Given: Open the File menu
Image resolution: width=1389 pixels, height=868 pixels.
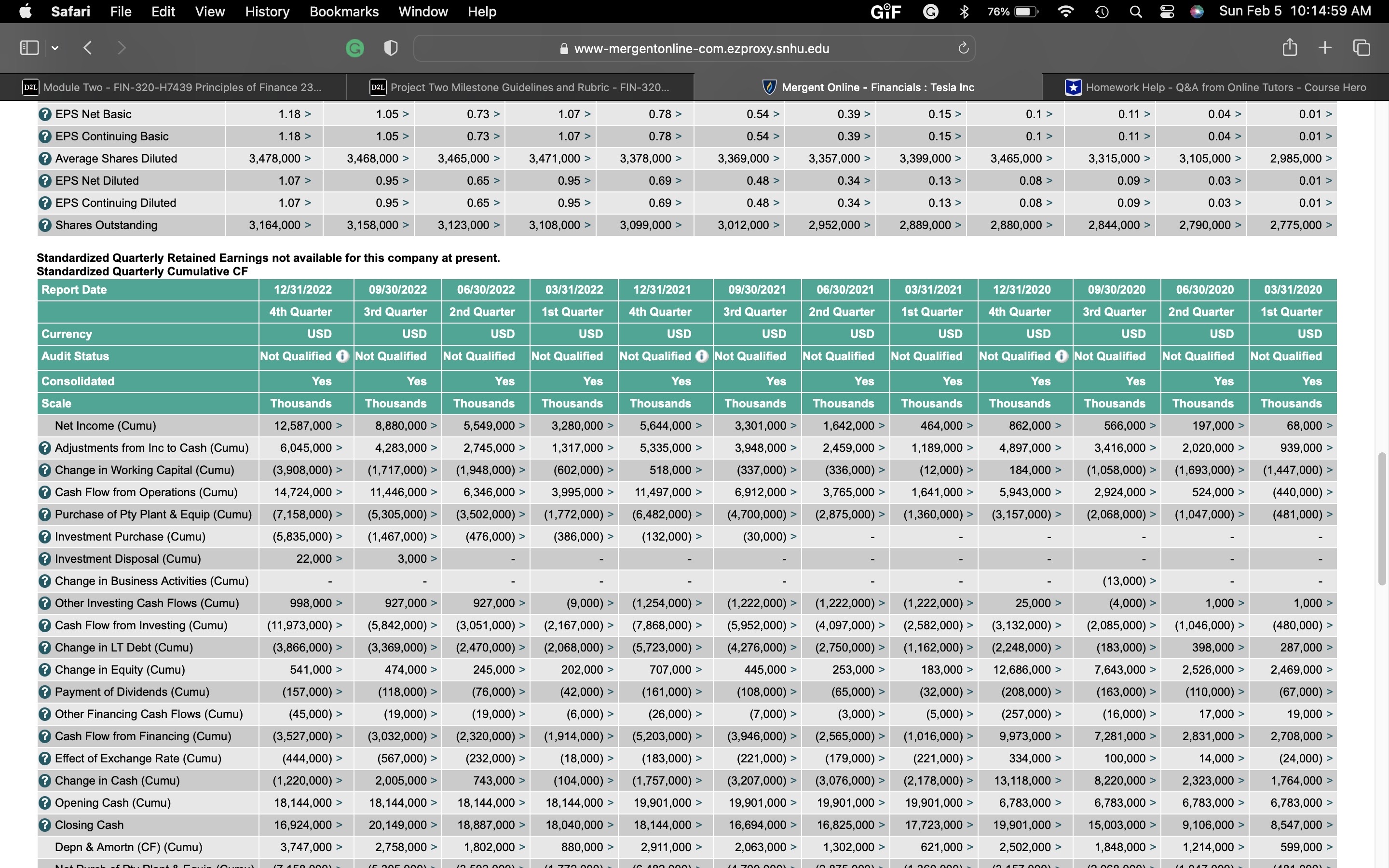Looking at the screenshot, I should point(121,12).
